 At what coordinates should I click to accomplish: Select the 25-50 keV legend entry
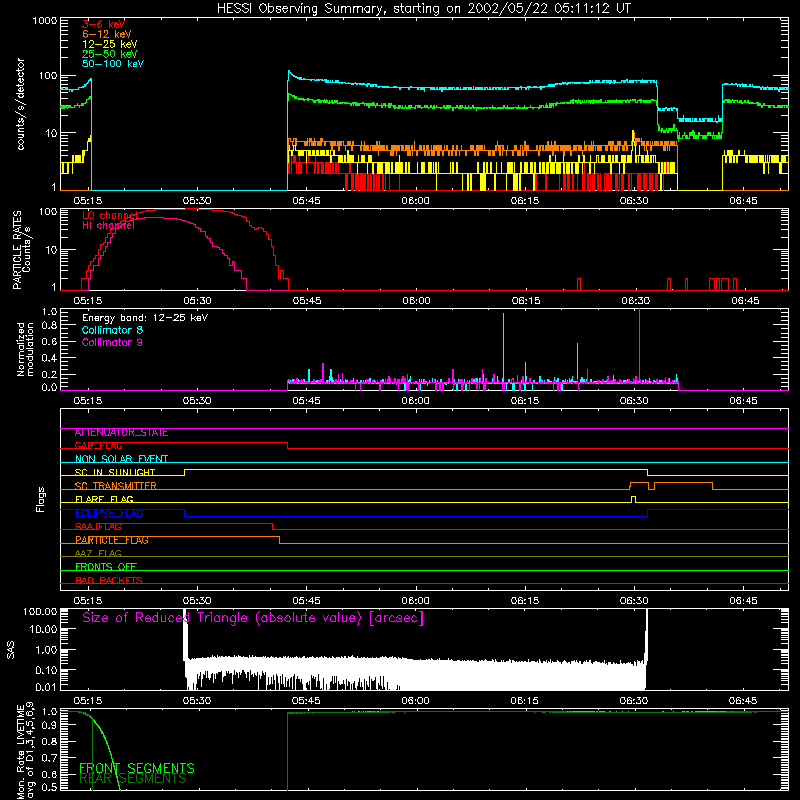[110, 54]
